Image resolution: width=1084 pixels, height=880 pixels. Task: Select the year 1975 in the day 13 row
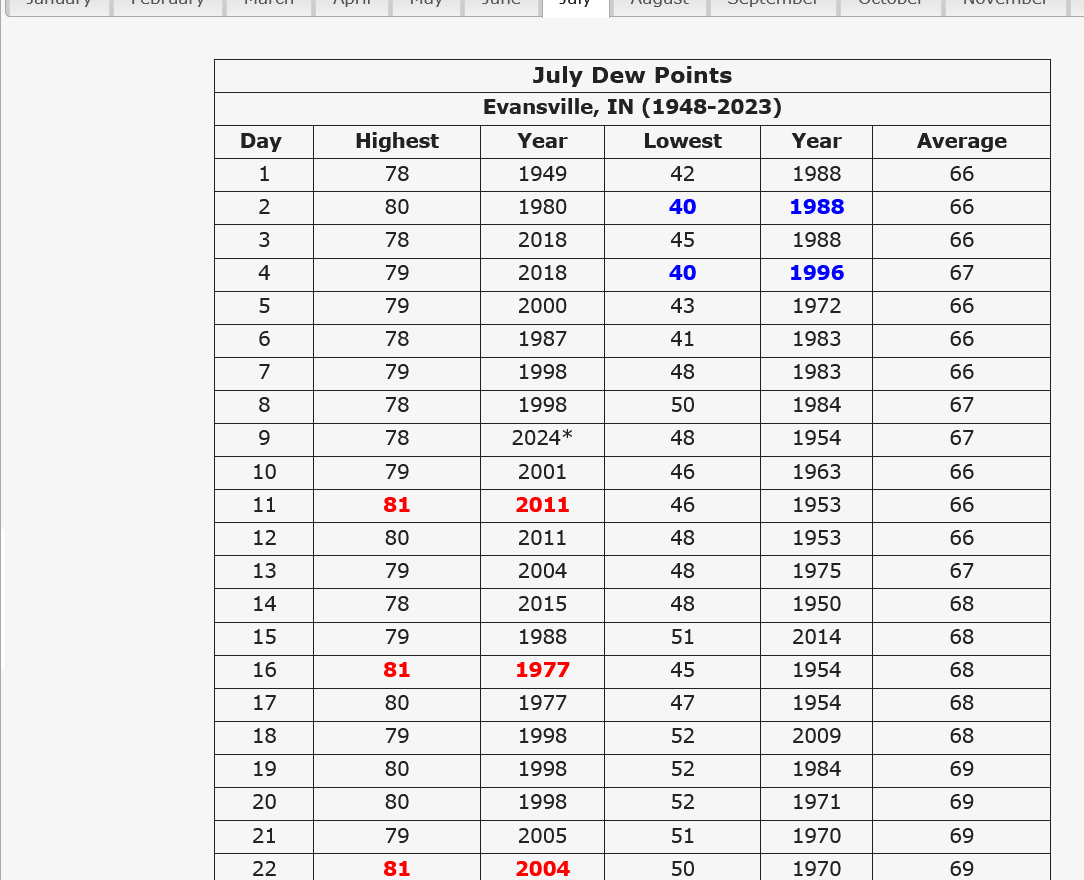[816, 571]
